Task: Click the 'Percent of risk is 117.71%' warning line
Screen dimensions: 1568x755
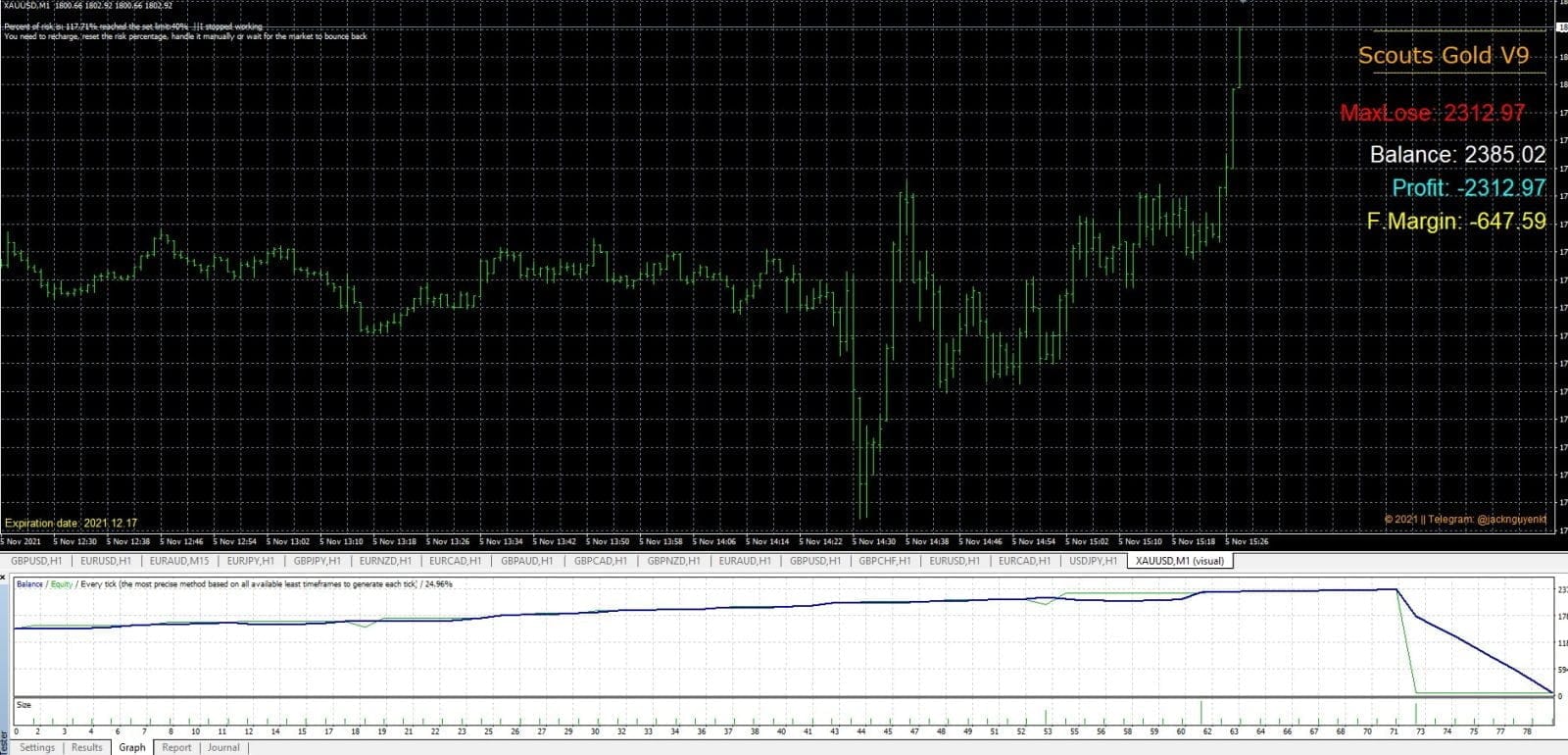Action: point(133,26)
